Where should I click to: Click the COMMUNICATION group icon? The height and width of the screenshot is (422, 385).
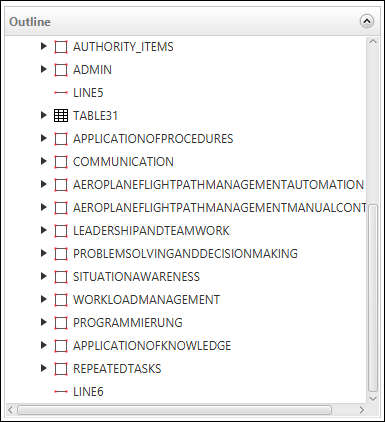(61, 162)
